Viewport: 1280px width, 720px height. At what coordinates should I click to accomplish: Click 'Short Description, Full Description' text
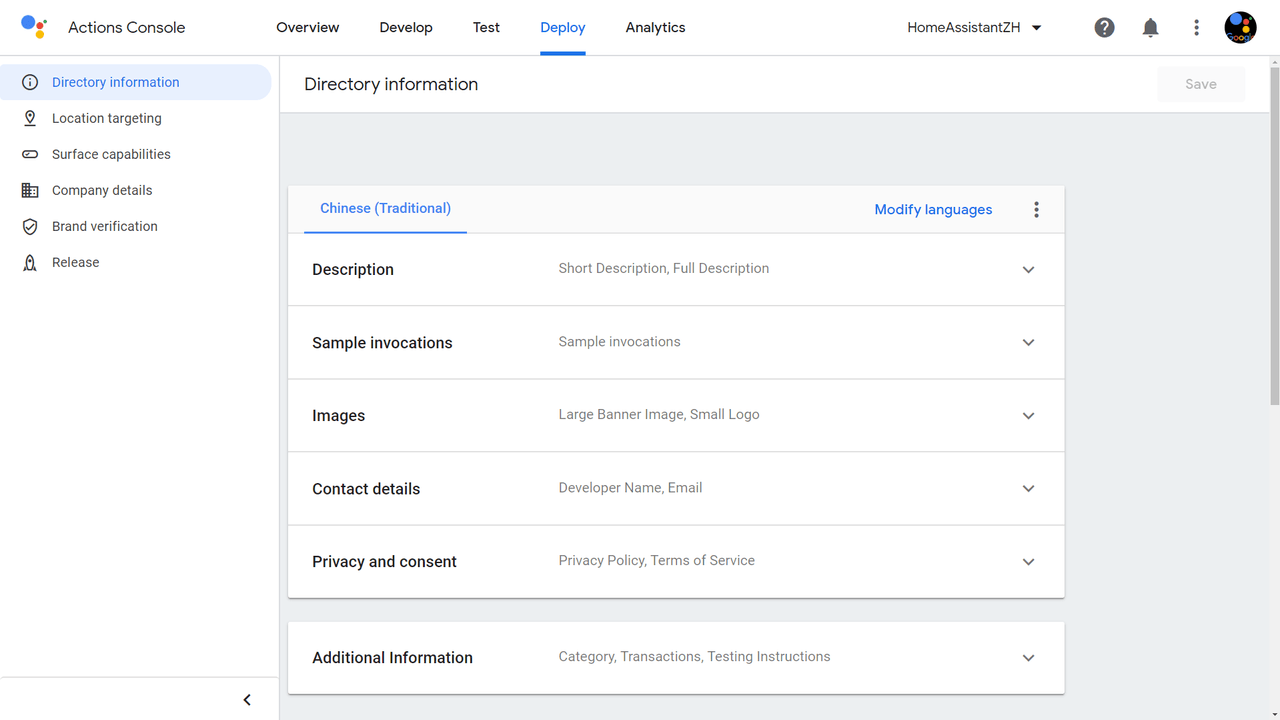tap(664, 268)
